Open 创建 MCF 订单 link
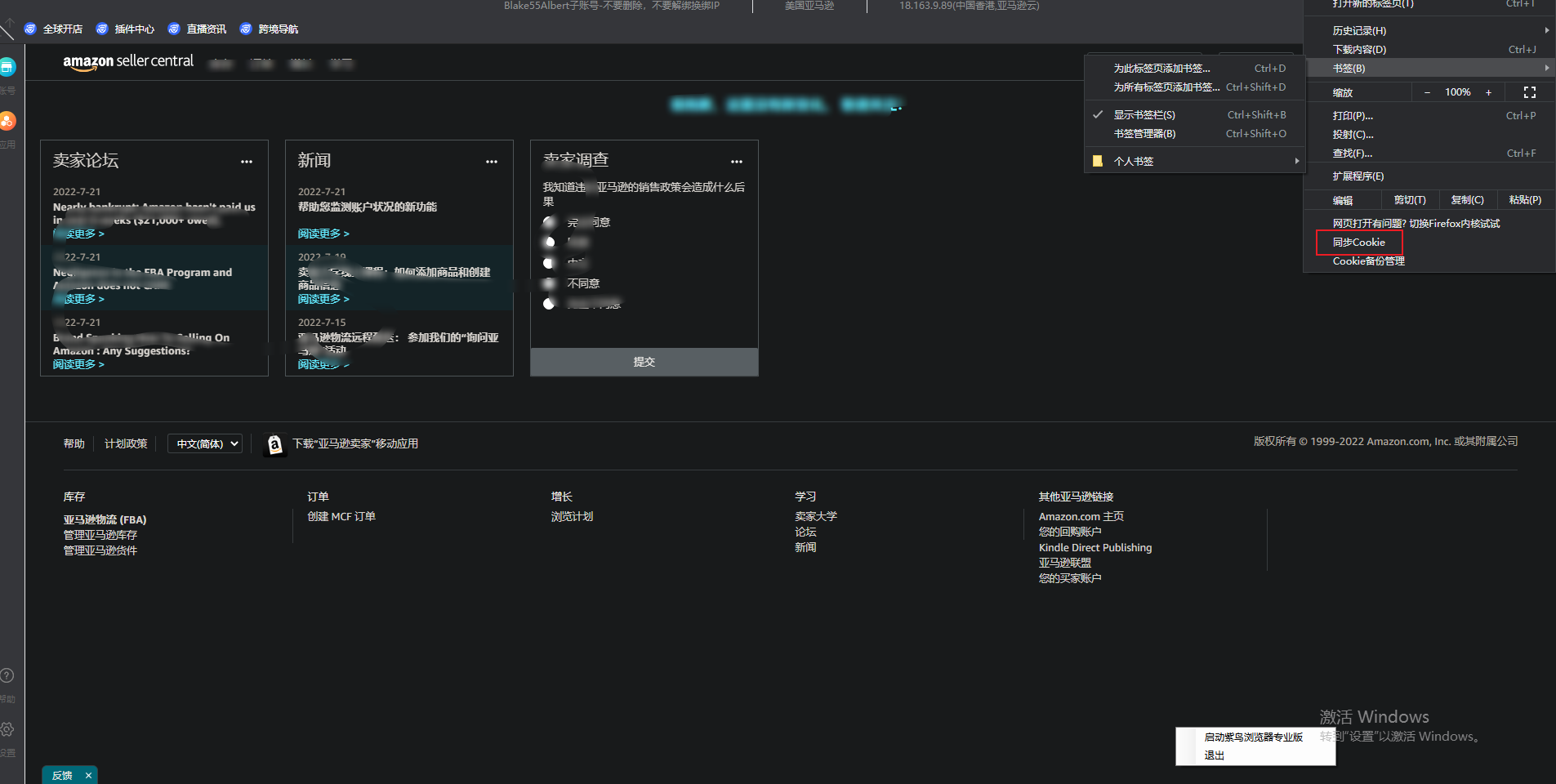Screen dimensions: 1556x784 click(341, 516)
